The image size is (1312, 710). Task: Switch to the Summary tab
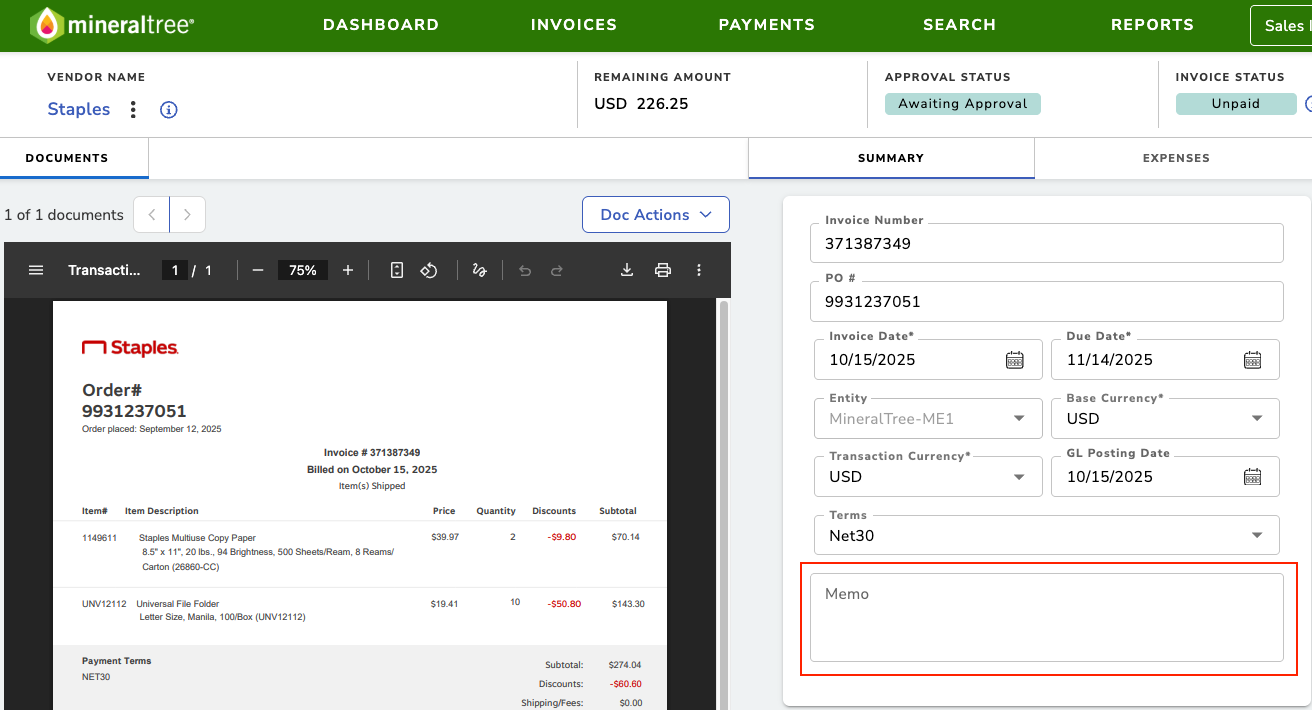pos(891,158)
